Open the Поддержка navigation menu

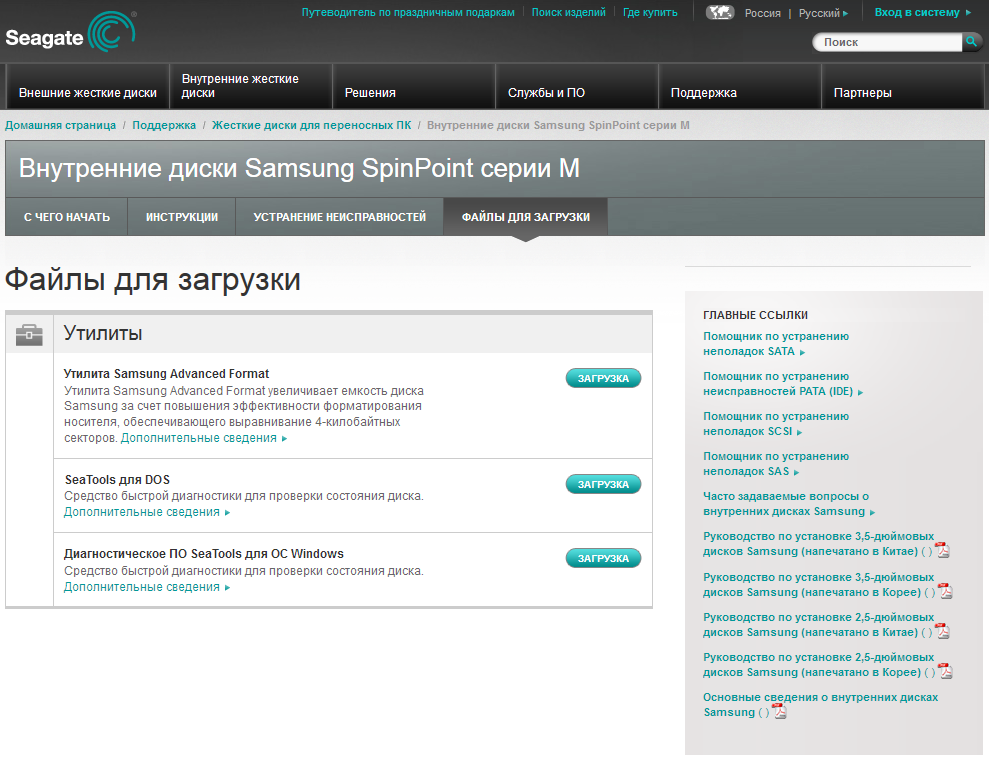703,93
